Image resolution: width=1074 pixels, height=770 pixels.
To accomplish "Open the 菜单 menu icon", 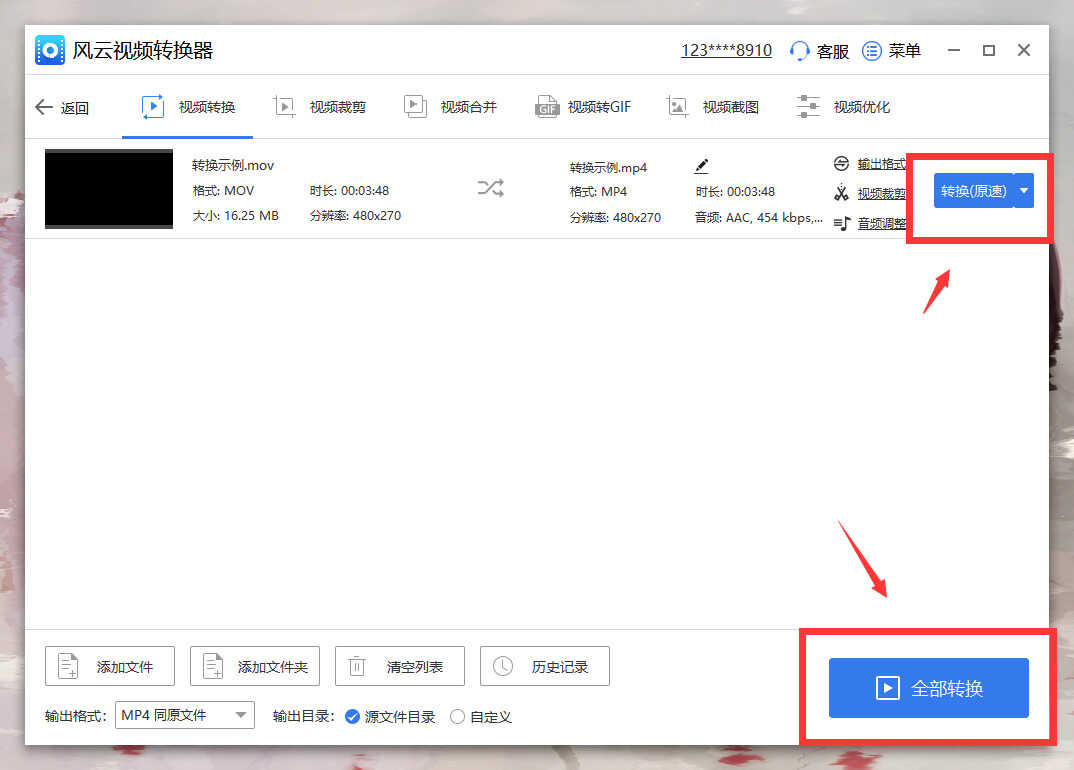I will (871, 51).
